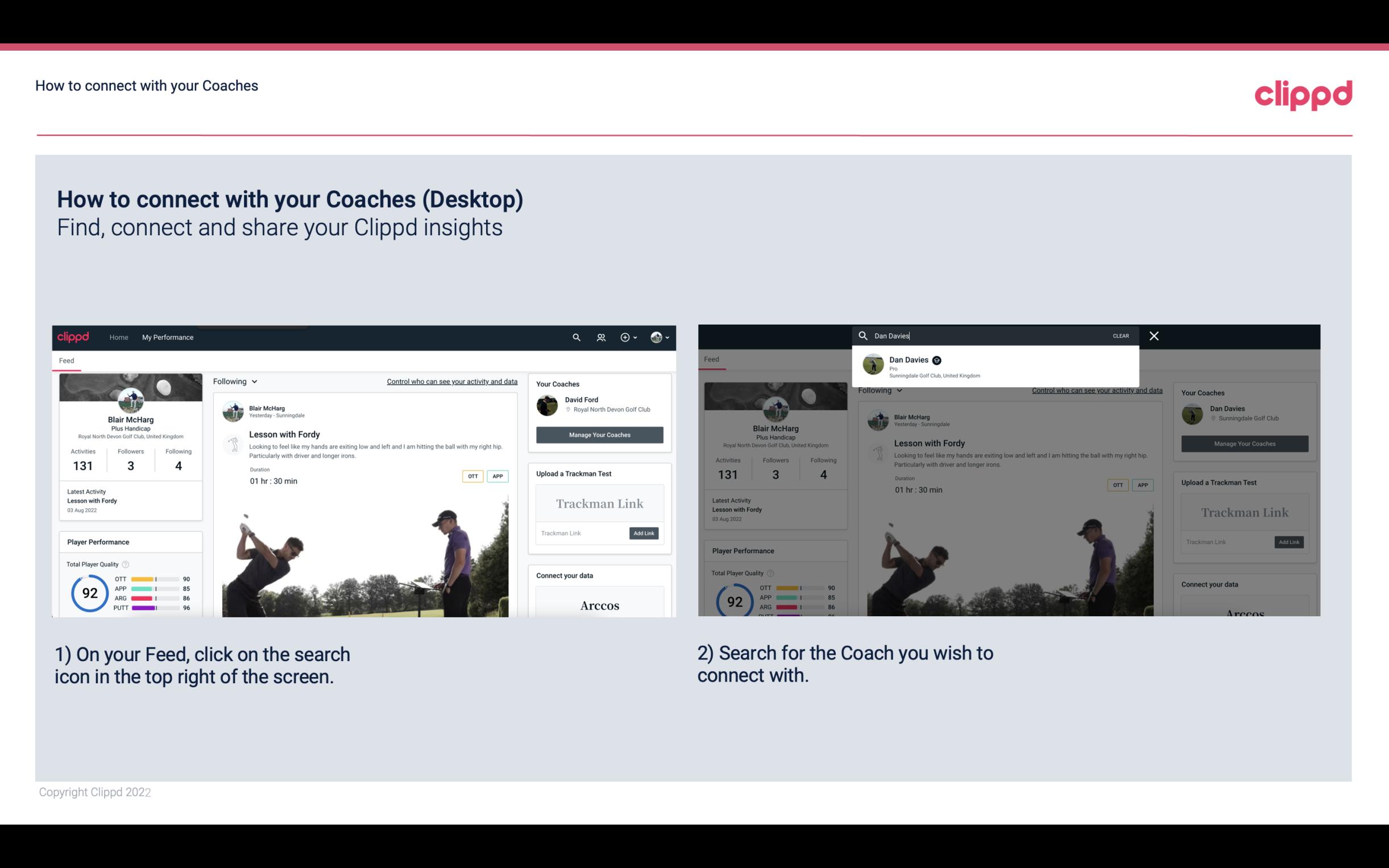Click the OTT performance bar indicator

point(154,580)
